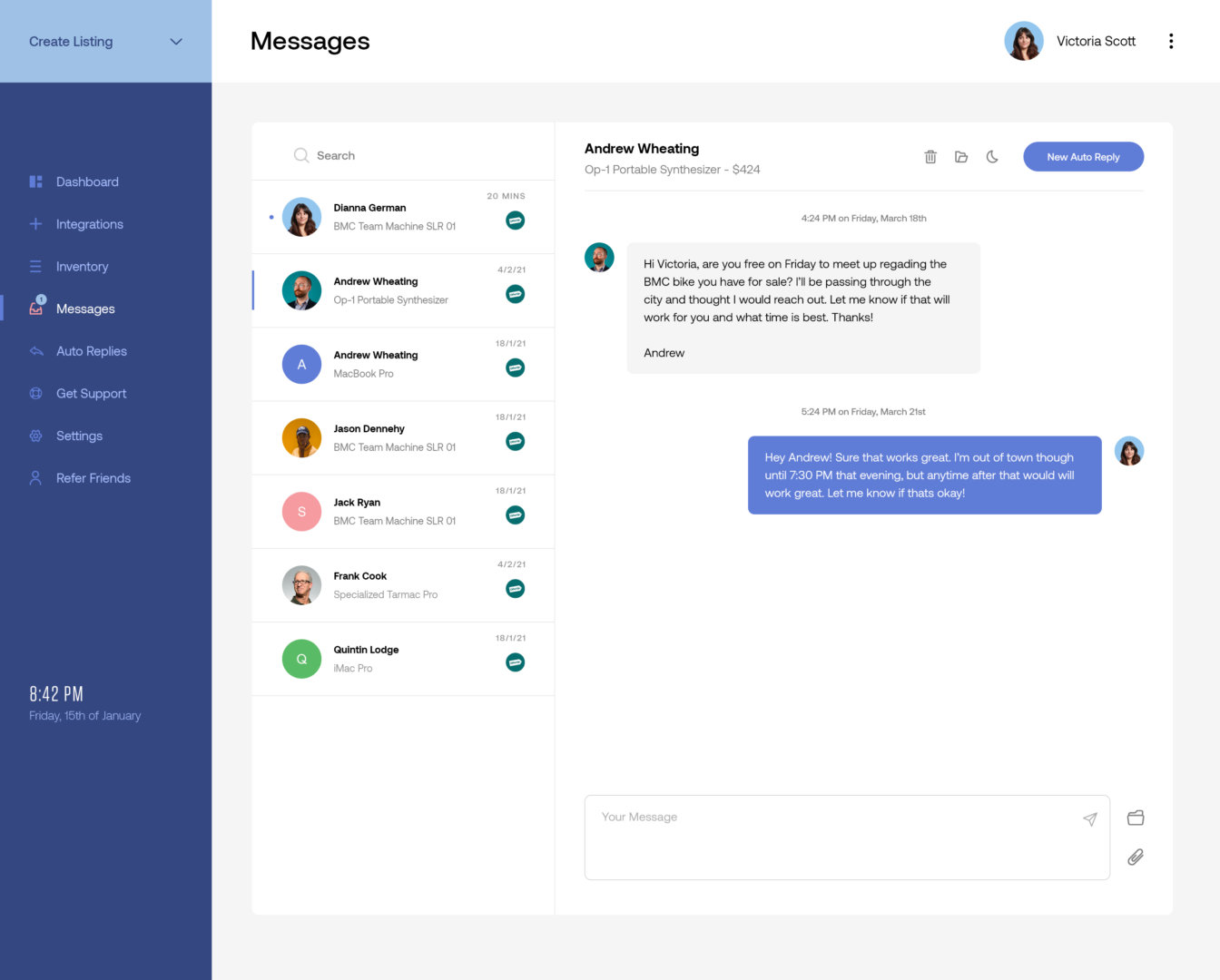
Task: Open the folder icon beside message box
Action: (1135, 818)
